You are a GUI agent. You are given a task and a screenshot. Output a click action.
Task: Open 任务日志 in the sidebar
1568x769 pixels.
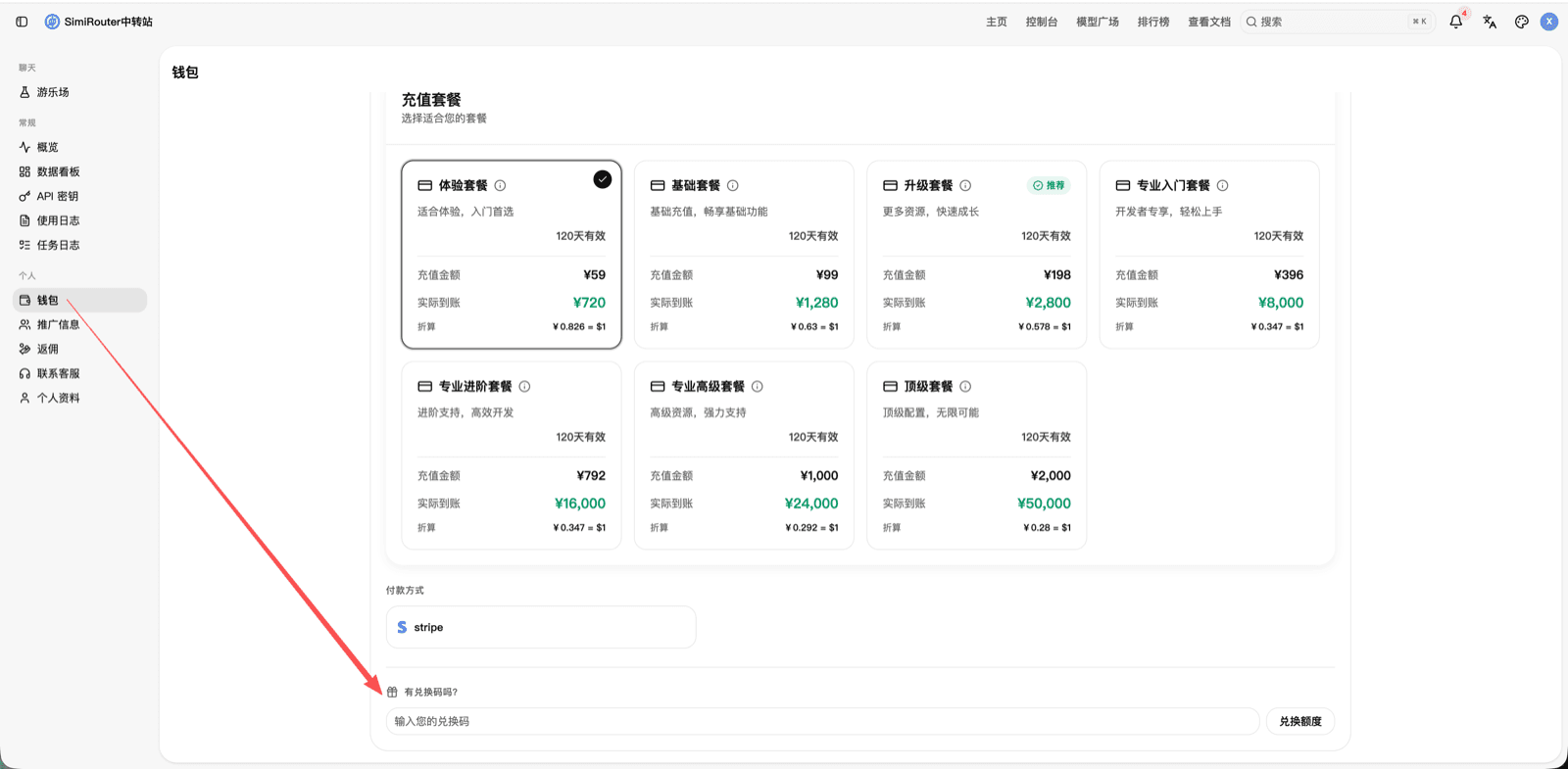tap(80, 245)
